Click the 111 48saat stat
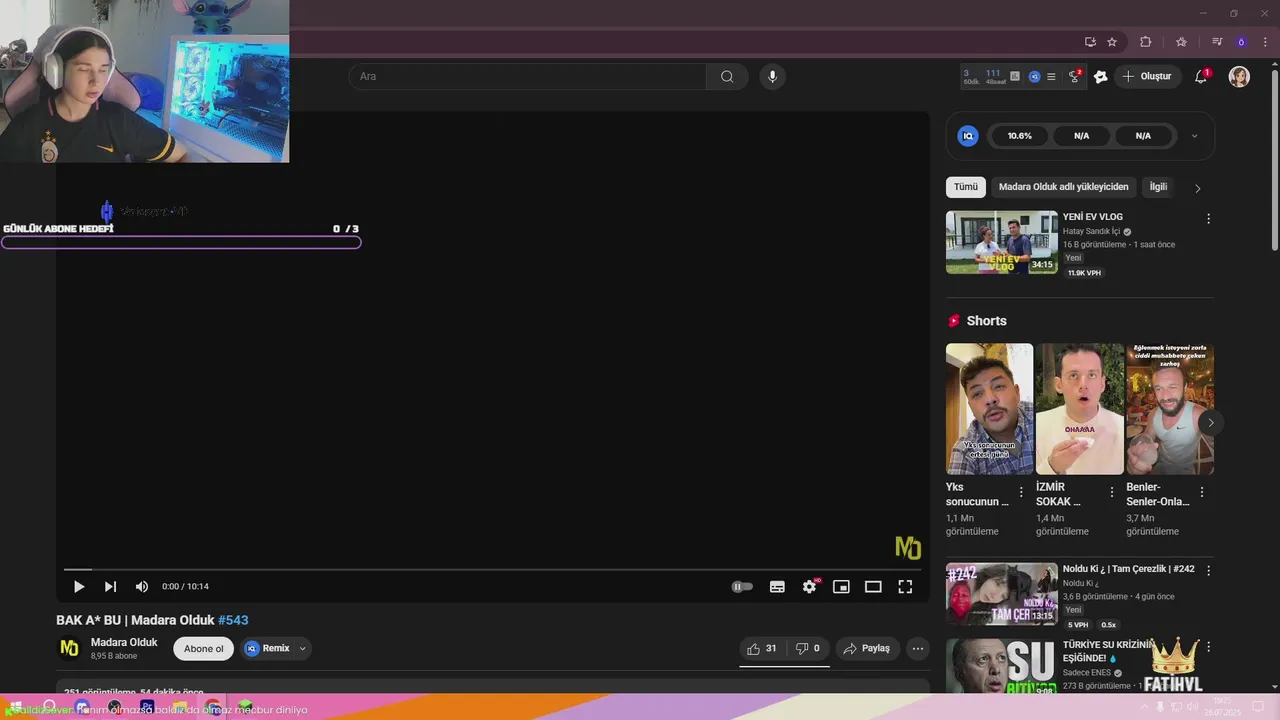Viewport: 1280px width, 720px height. 995,76
